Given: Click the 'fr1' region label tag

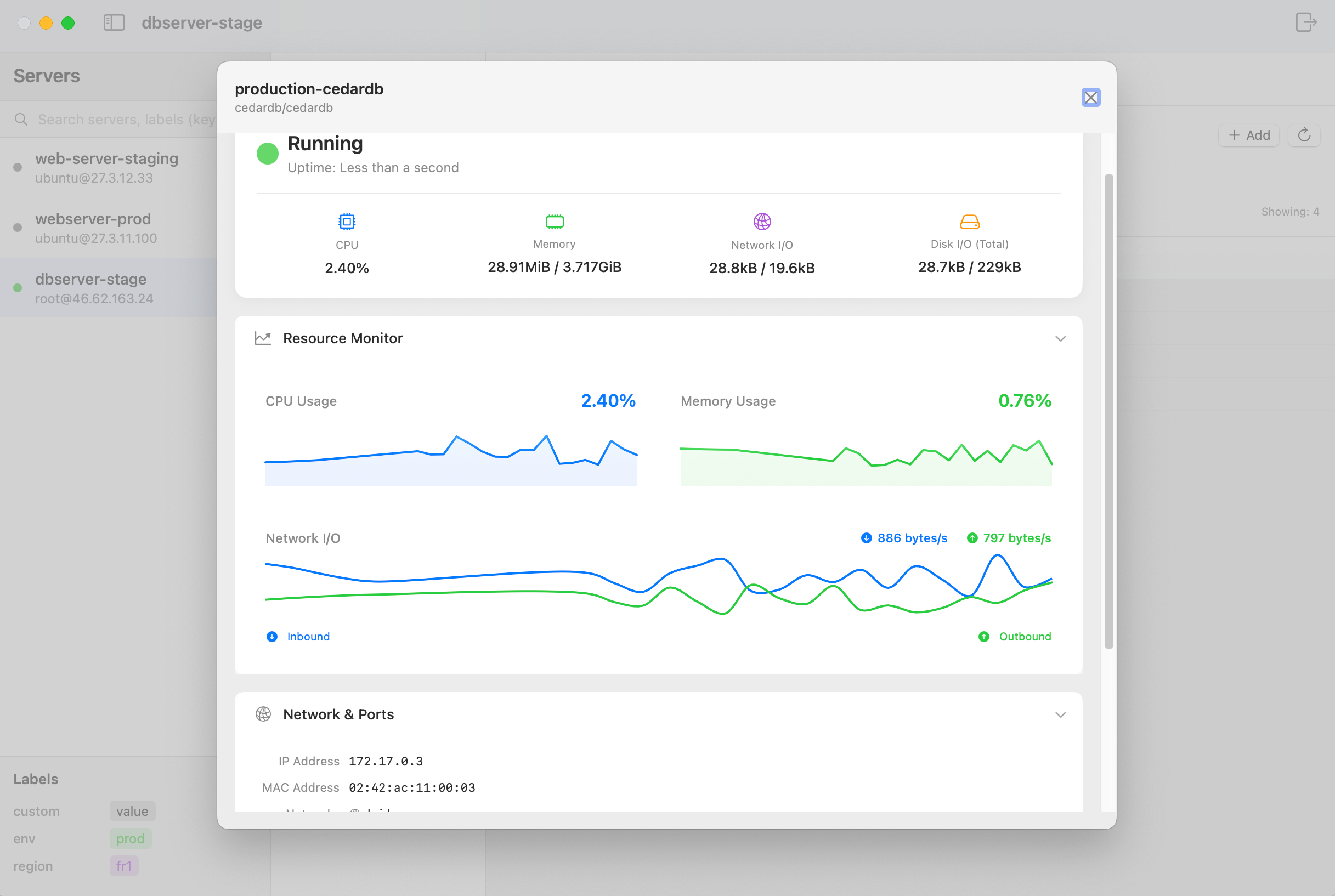Looking at the screenshot, I should click(x=124, y=866).
